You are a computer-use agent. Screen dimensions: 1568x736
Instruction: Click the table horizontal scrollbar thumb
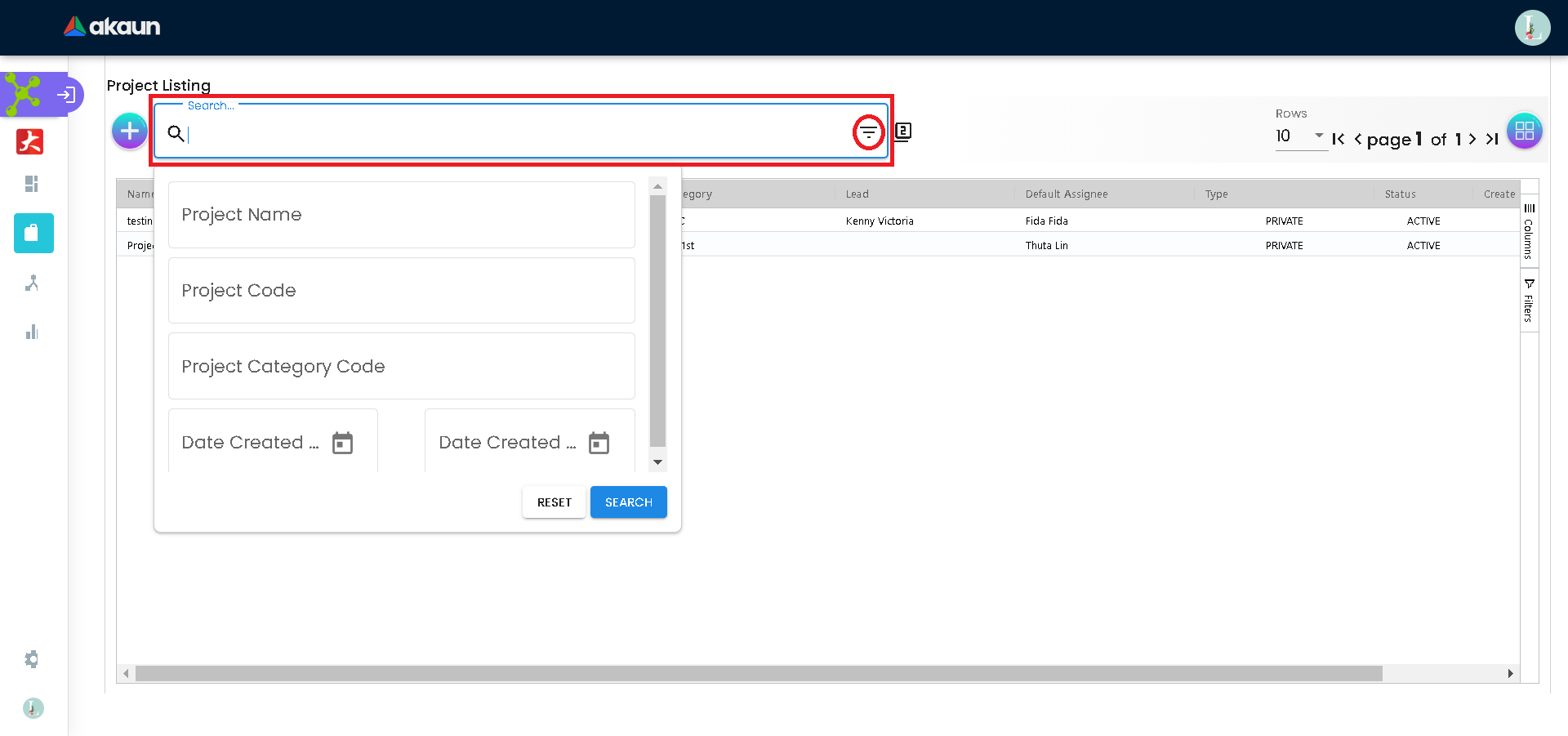click(759, 674)
